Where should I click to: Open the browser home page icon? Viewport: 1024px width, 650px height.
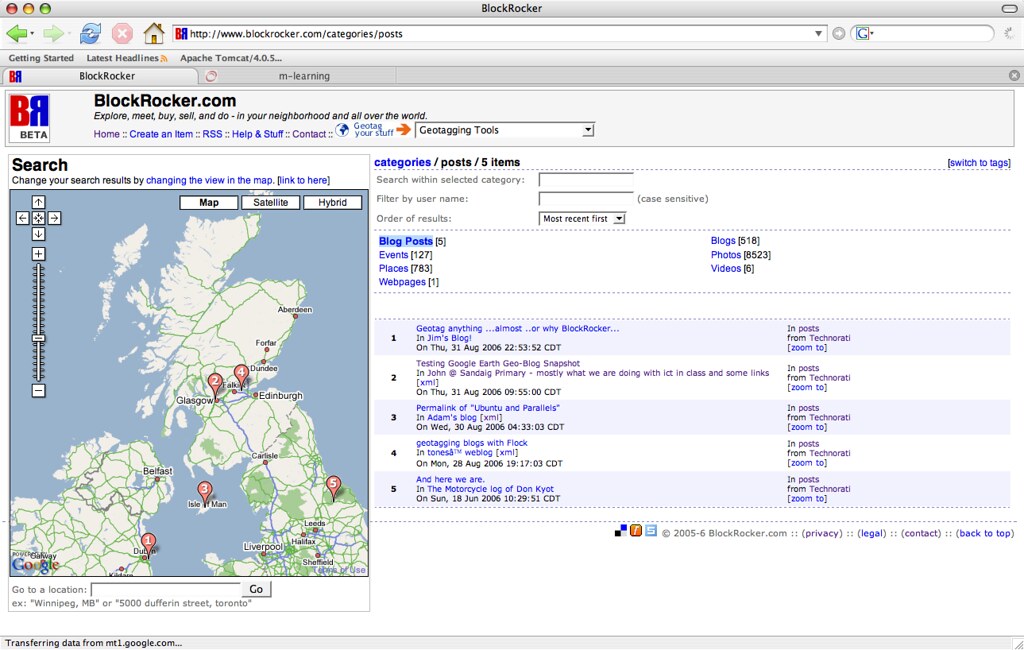click(153, 33)
